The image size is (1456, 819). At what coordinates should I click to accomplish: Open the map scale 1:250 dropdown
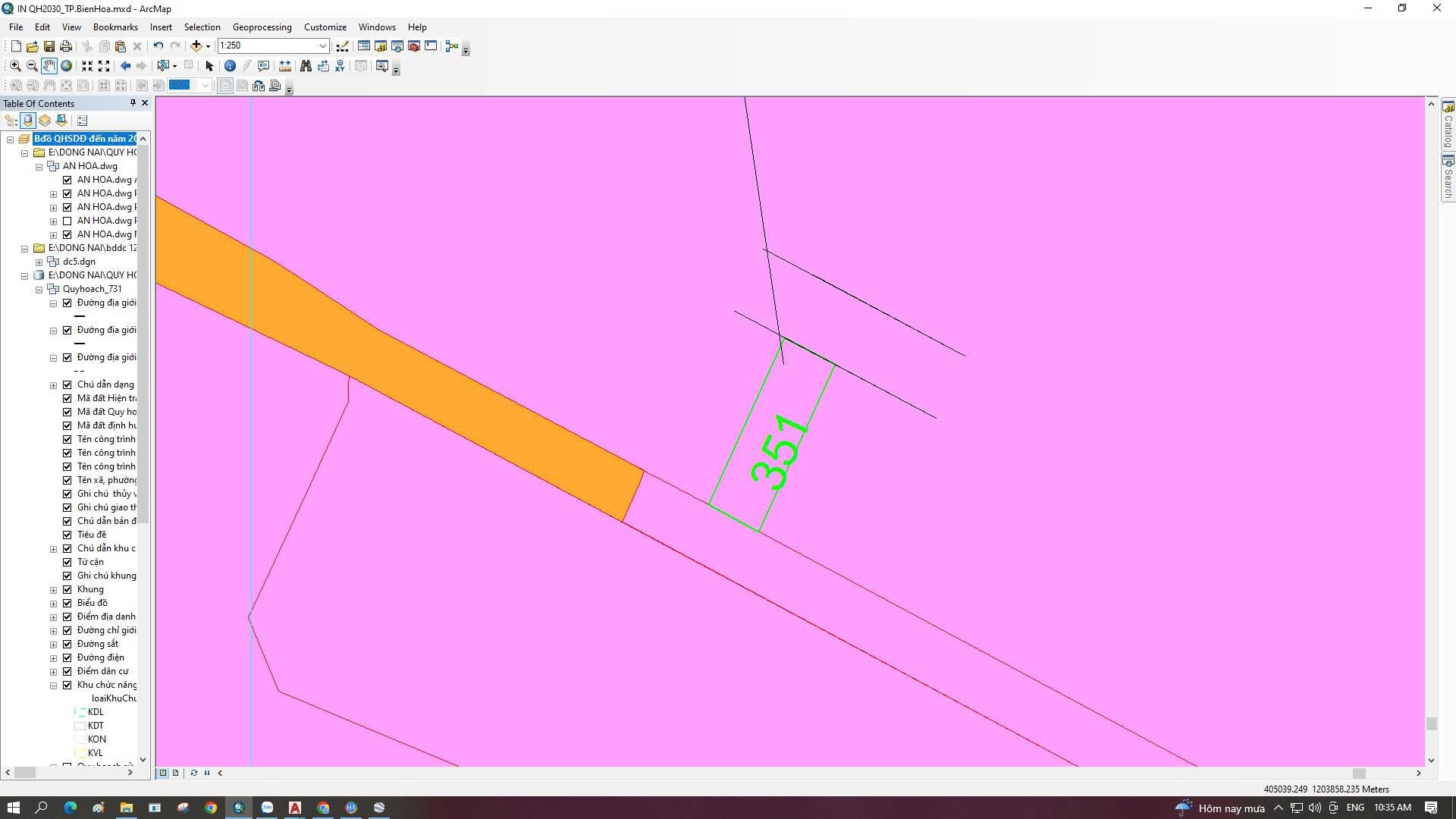[323, 45]
